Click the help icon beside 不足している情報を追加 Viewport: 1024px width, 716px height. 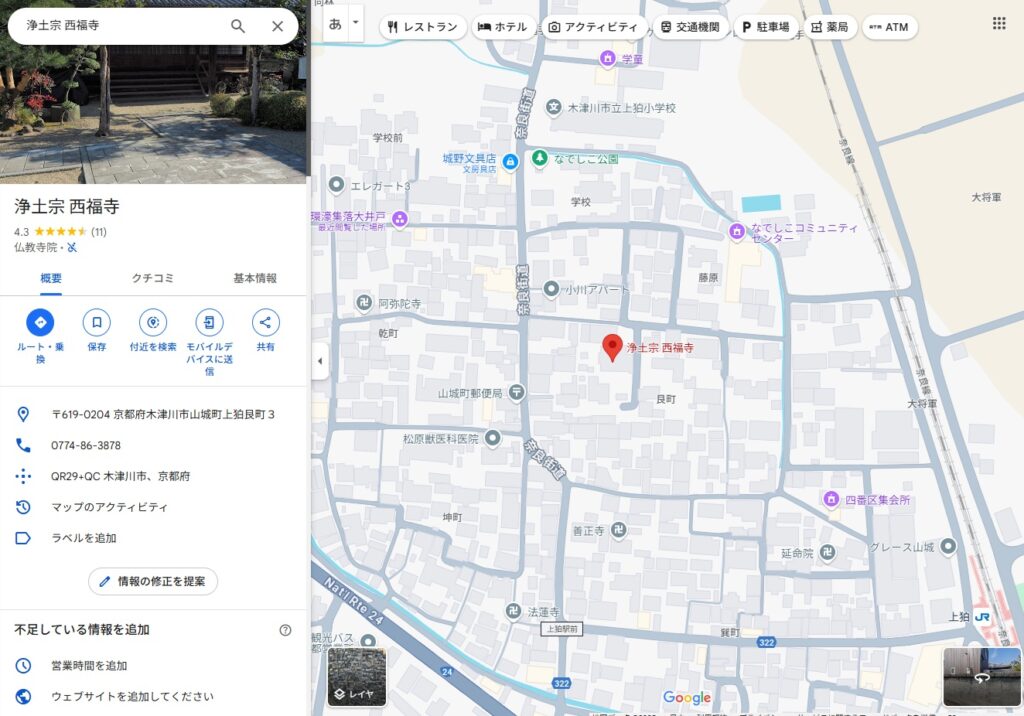[285, 630]
